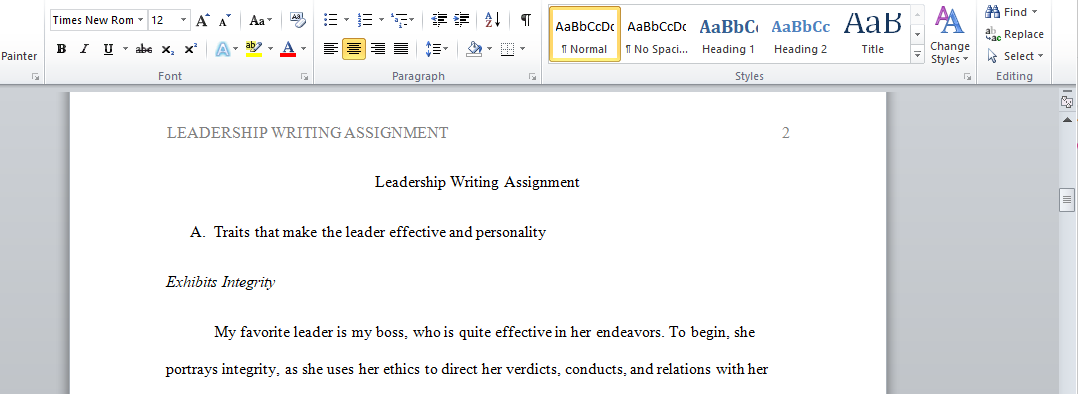Launch the Font dialog box
The height and width of the screenshot is (394, 1078).
[x=305, y=78]
